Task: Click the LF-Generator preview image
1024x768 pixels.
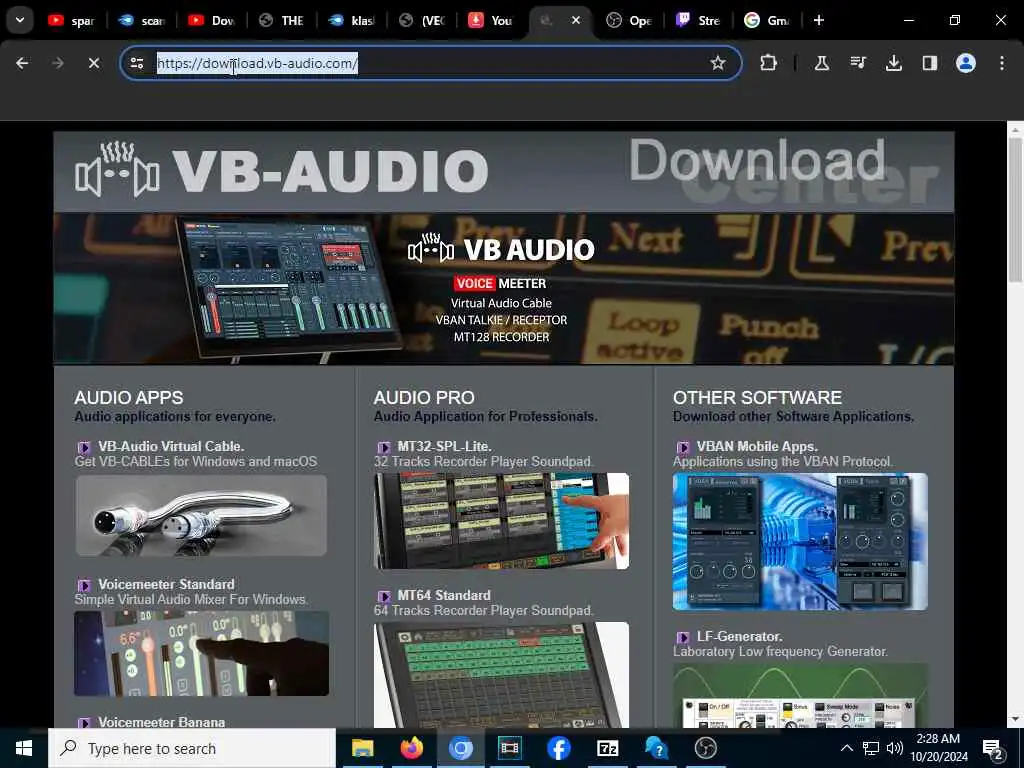Action: 800,696
